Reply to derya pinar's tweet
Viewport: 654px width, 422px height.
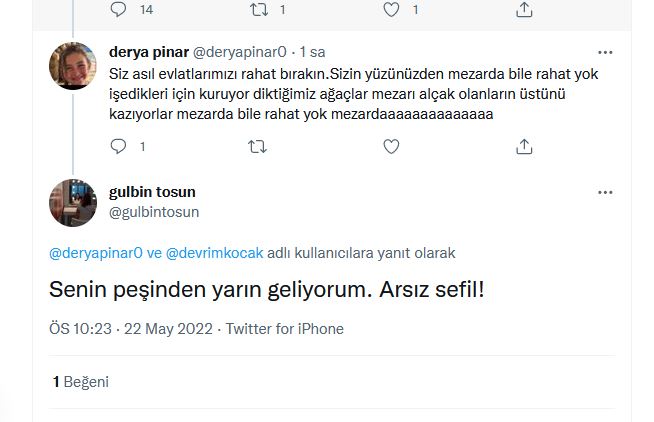click(118, 146)
